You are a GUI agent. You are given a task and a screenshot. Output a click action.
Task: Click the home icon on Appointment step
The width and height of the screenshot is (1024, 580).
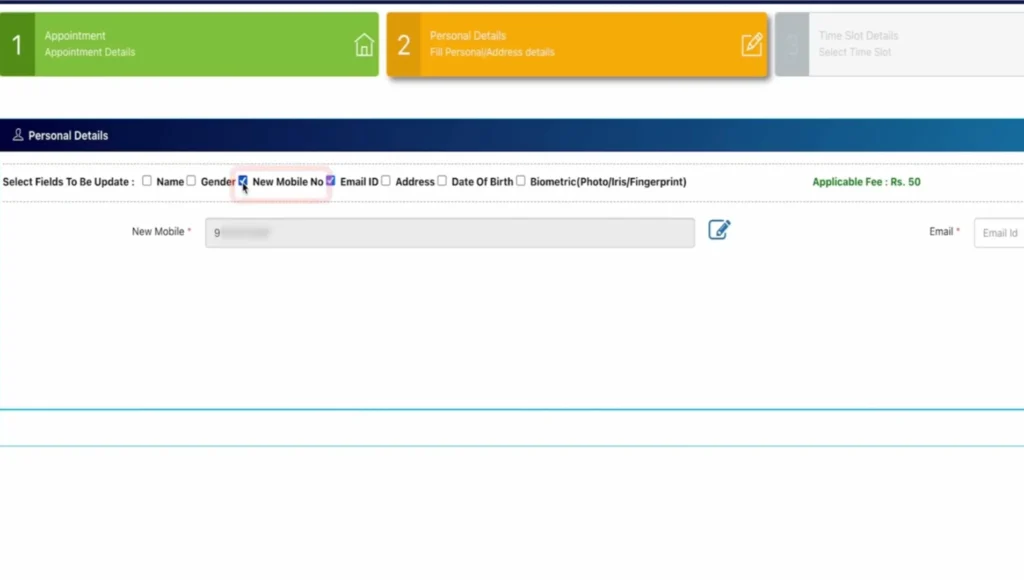tap(364, 45)
